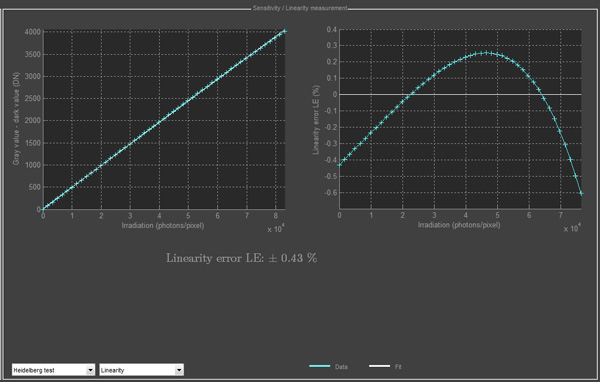Click the linearity error percentage plot
Screen dimensions: 600x382
point(460,119)
